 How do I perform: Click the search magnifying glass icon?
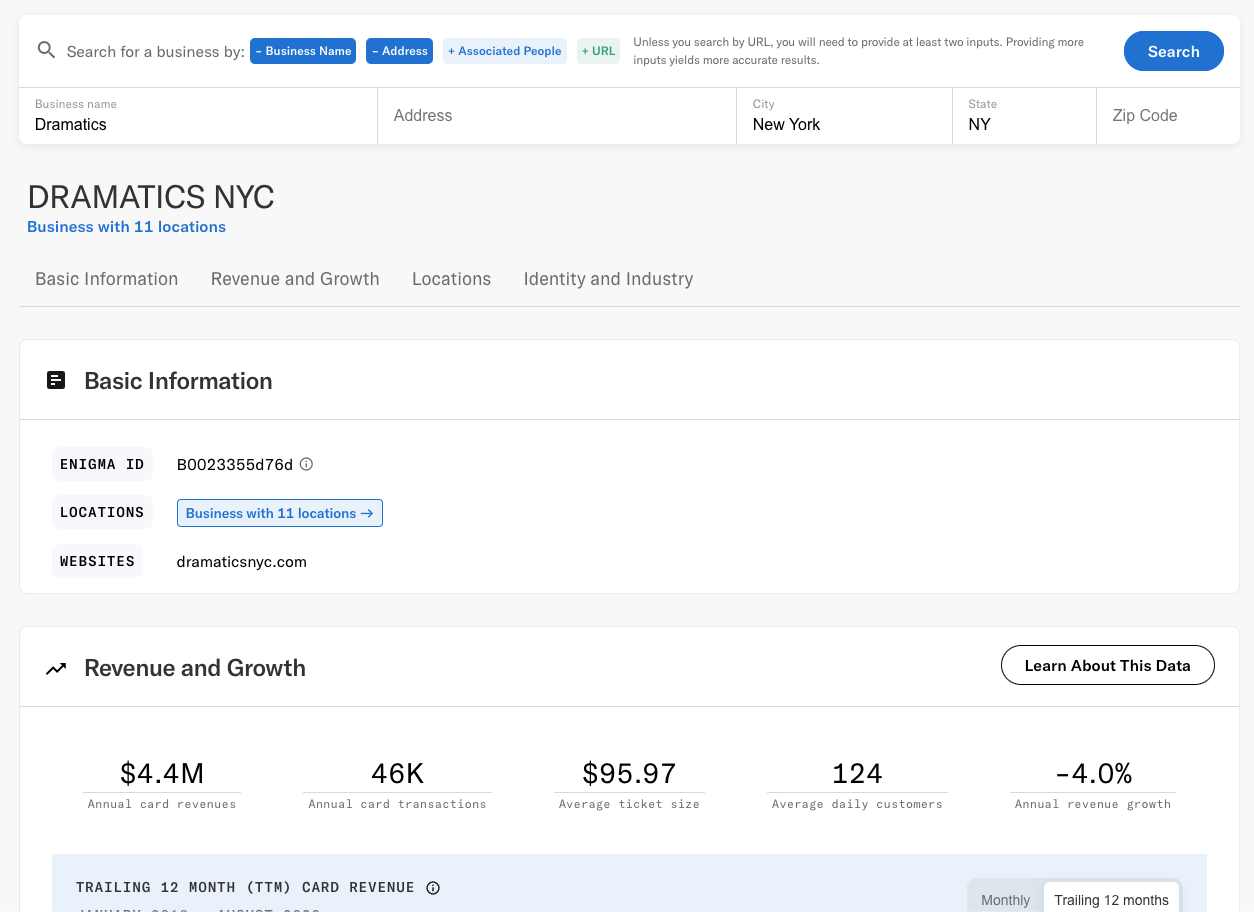click(46, 50)
